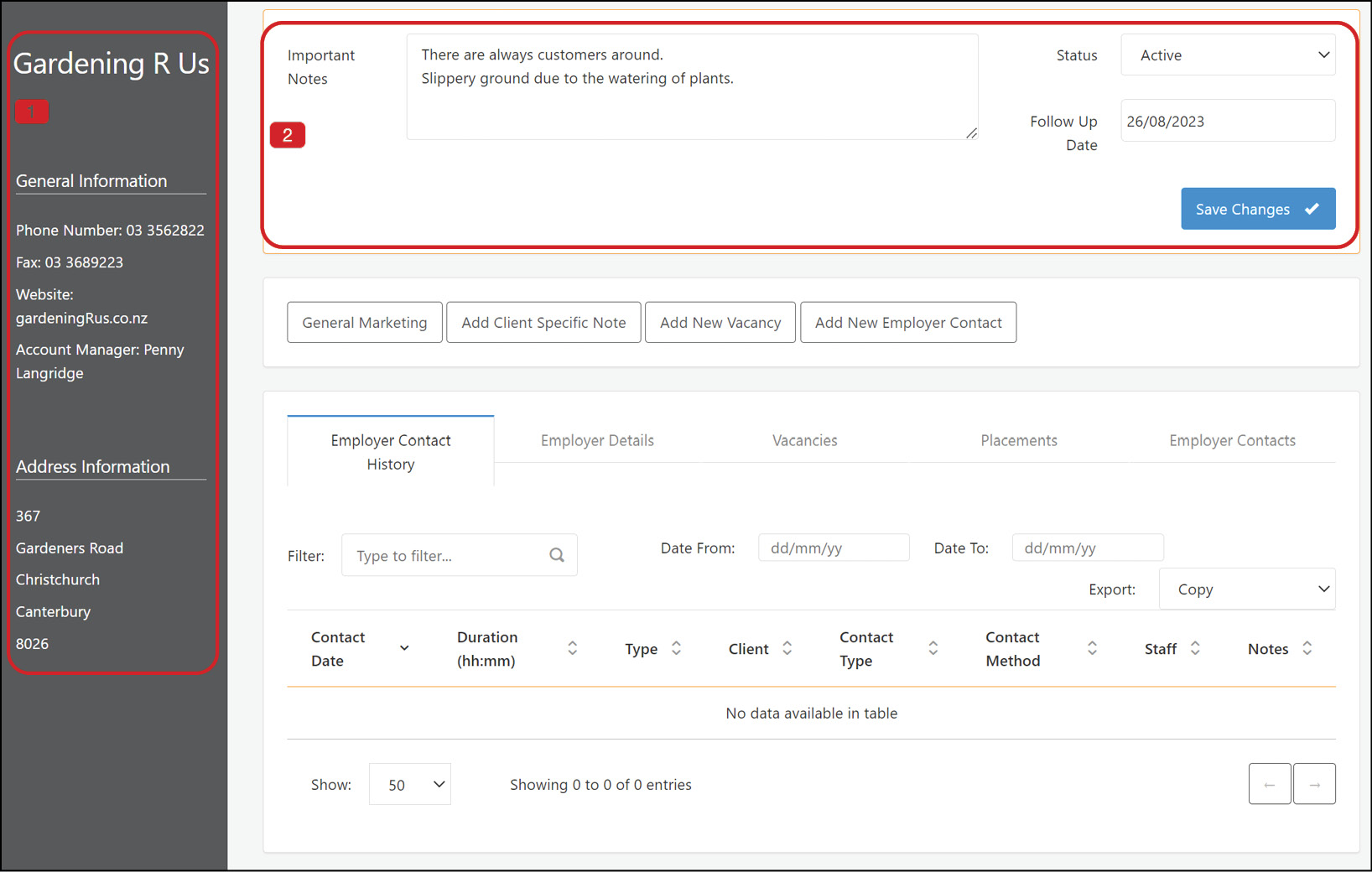Viewport: 1372px width, 872px height.
Task: Sort by Notes column arrows
Action: tap(1307, 648)
